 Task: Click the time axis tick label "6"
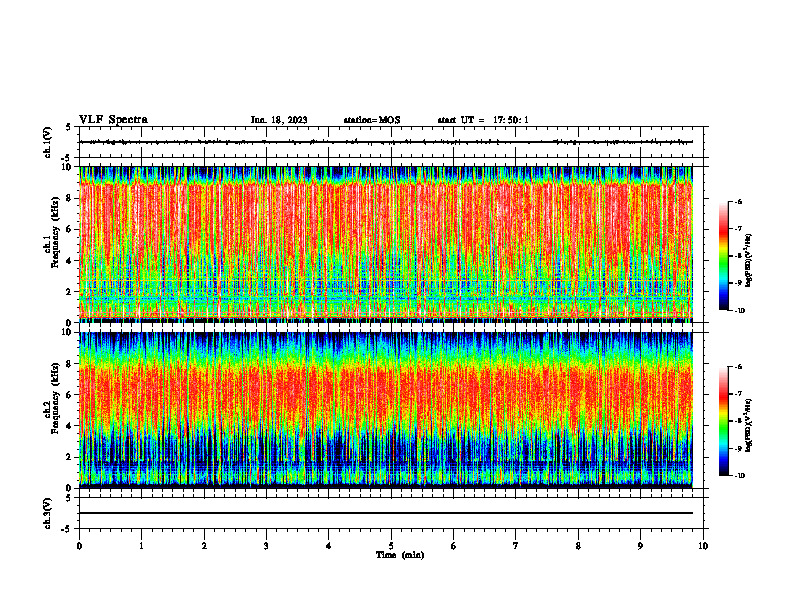pos(454,546)
